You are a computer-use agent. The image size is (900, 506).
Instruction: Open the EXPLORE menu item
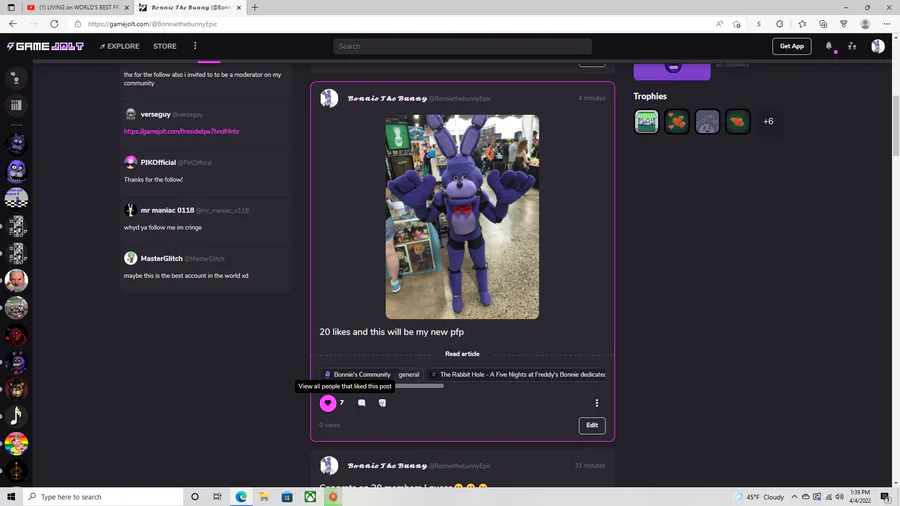pos(120,46)
